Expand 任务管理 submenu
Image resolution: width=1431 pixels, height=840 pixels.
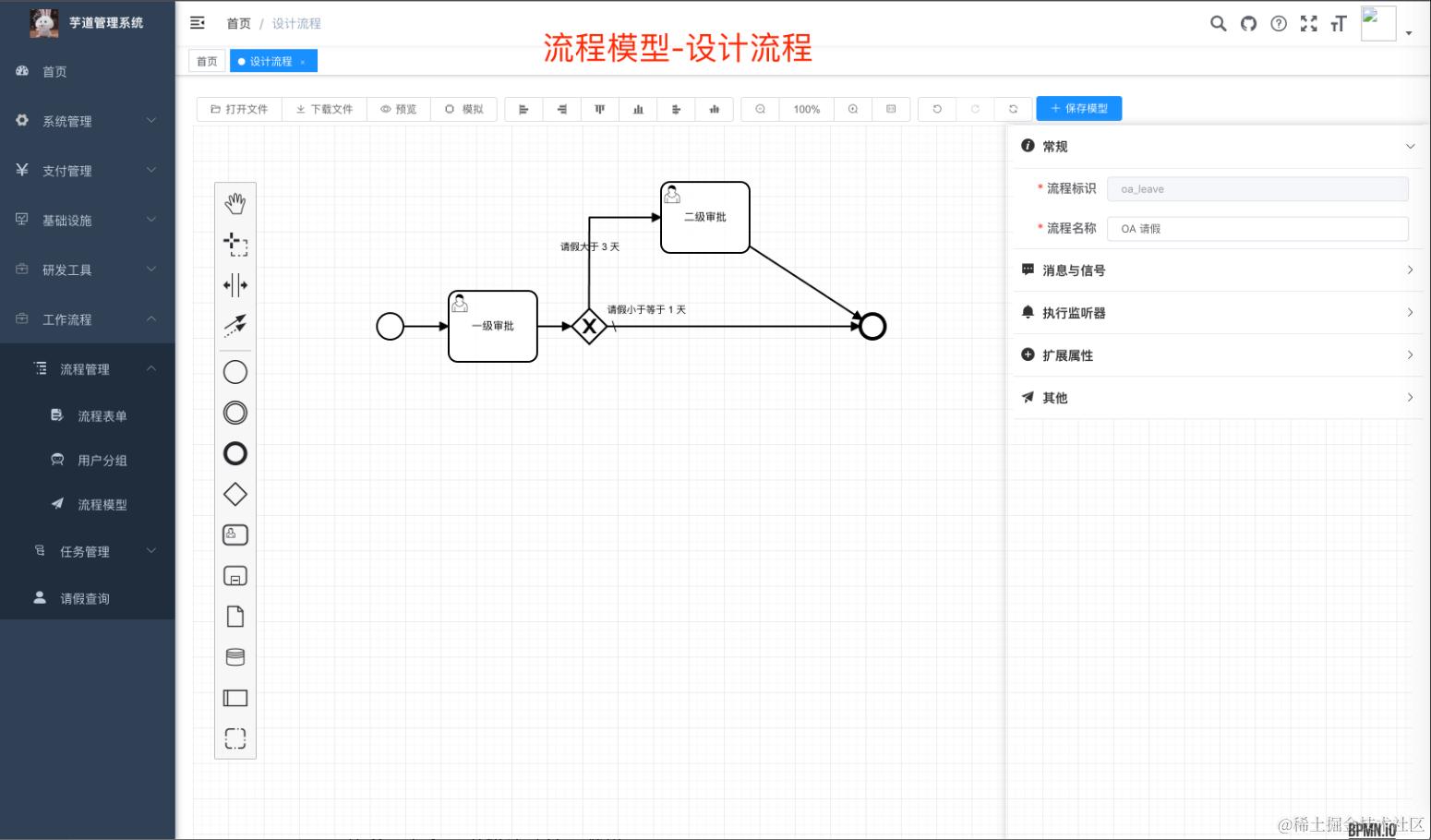(x=88, y=551)
